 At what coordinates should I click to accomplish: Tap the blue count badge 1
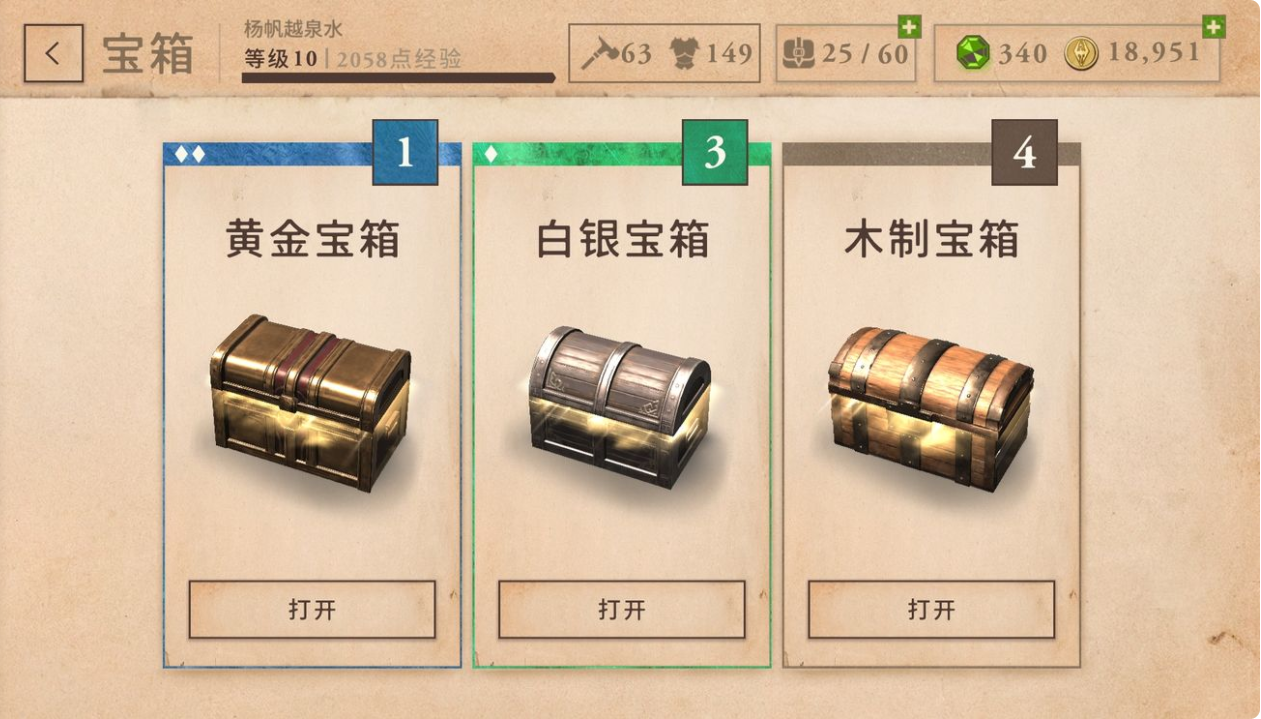tap(405, 152)
